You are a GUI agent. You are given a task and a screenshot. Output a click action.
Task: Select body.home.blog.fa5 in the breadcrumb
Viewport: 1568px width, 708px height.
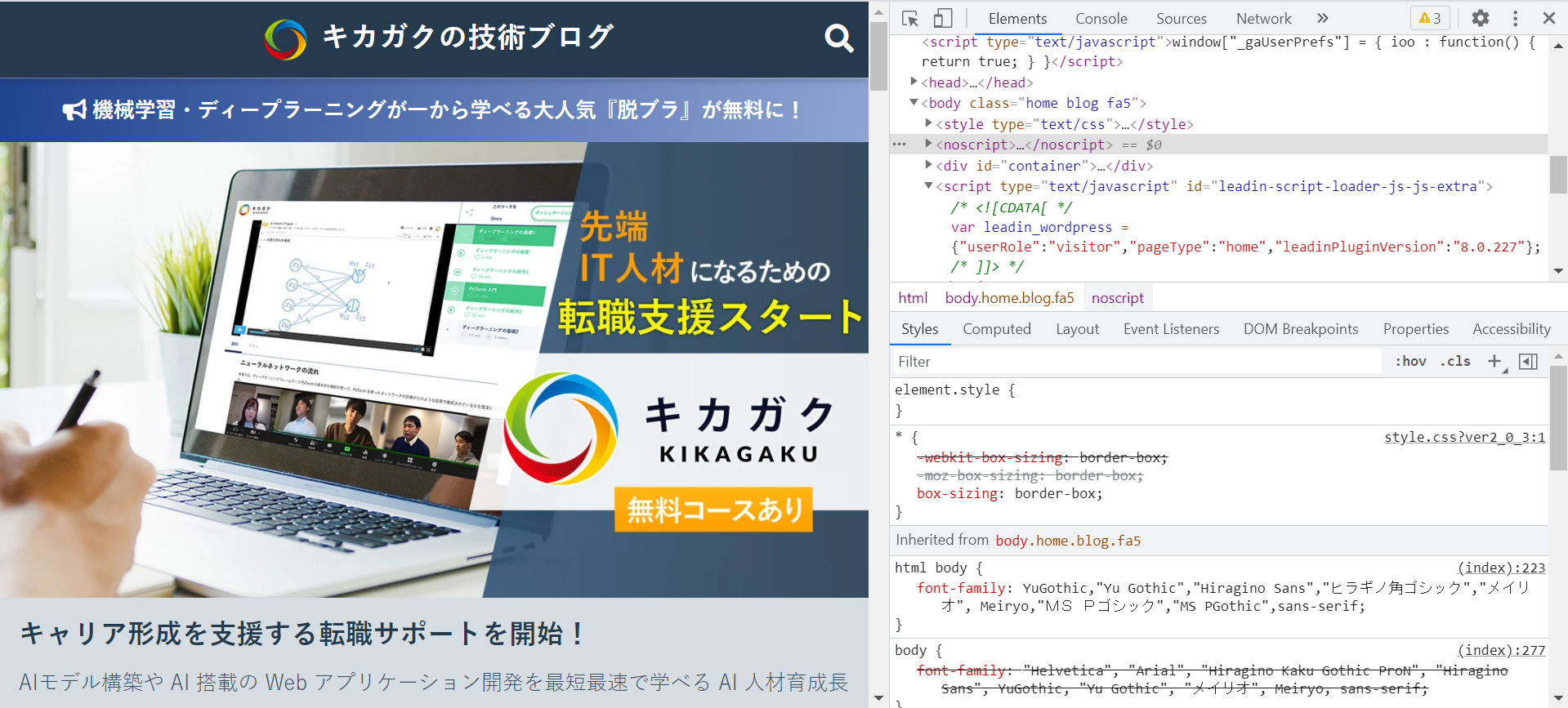tap(1009, 298)
